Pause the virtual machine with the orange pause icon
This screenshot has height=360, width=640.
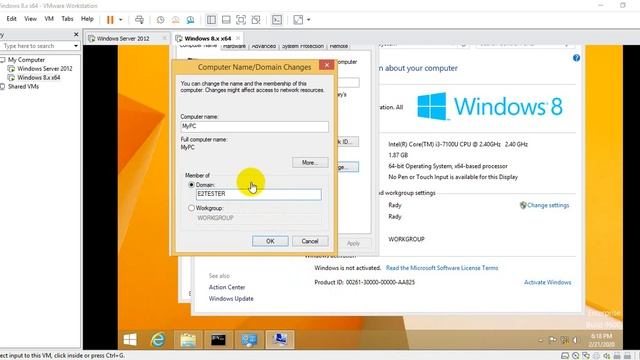110,20
